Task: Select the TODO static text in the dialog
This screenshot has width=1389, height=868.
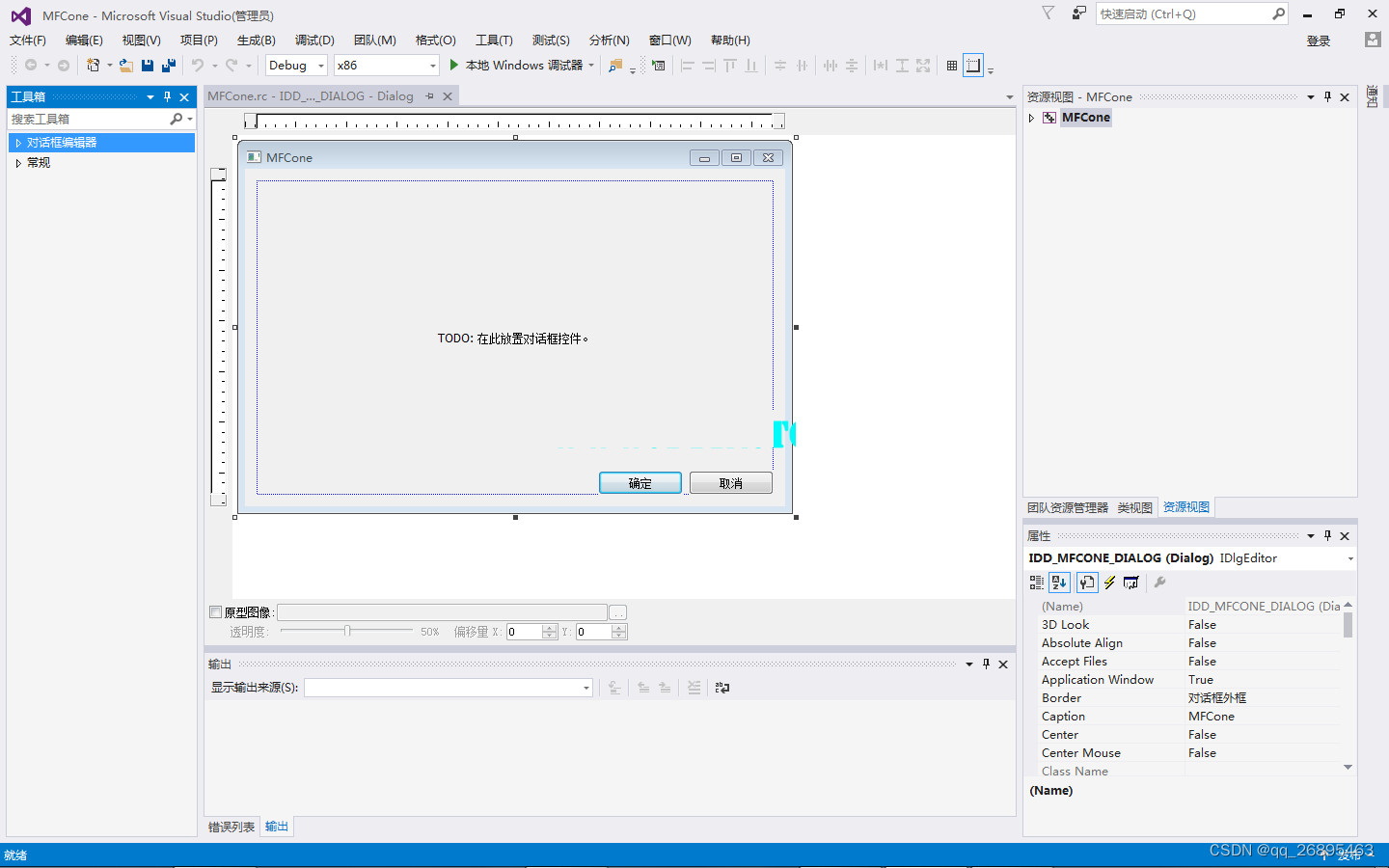Action: pos(513,339)
